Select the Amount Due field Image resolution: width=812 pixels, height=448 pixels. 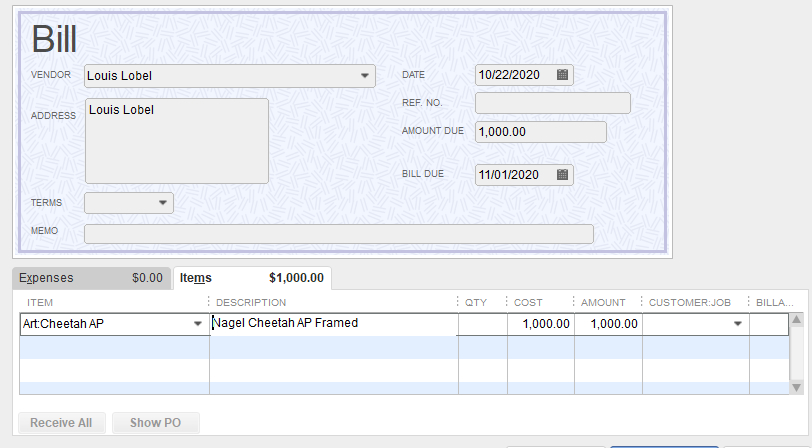540,132
